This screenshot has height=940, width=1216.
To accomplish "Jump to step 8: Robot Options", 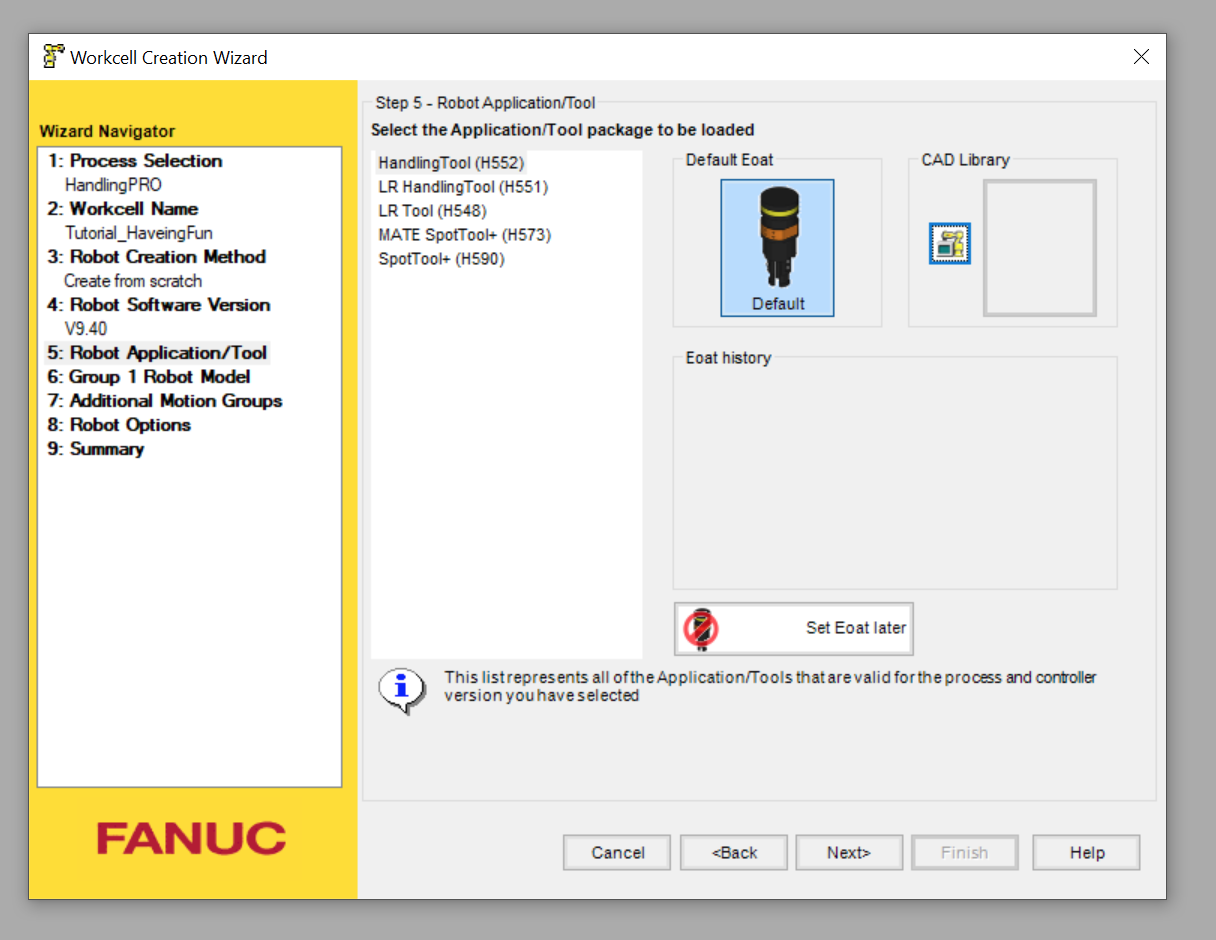I will point(119,425).
